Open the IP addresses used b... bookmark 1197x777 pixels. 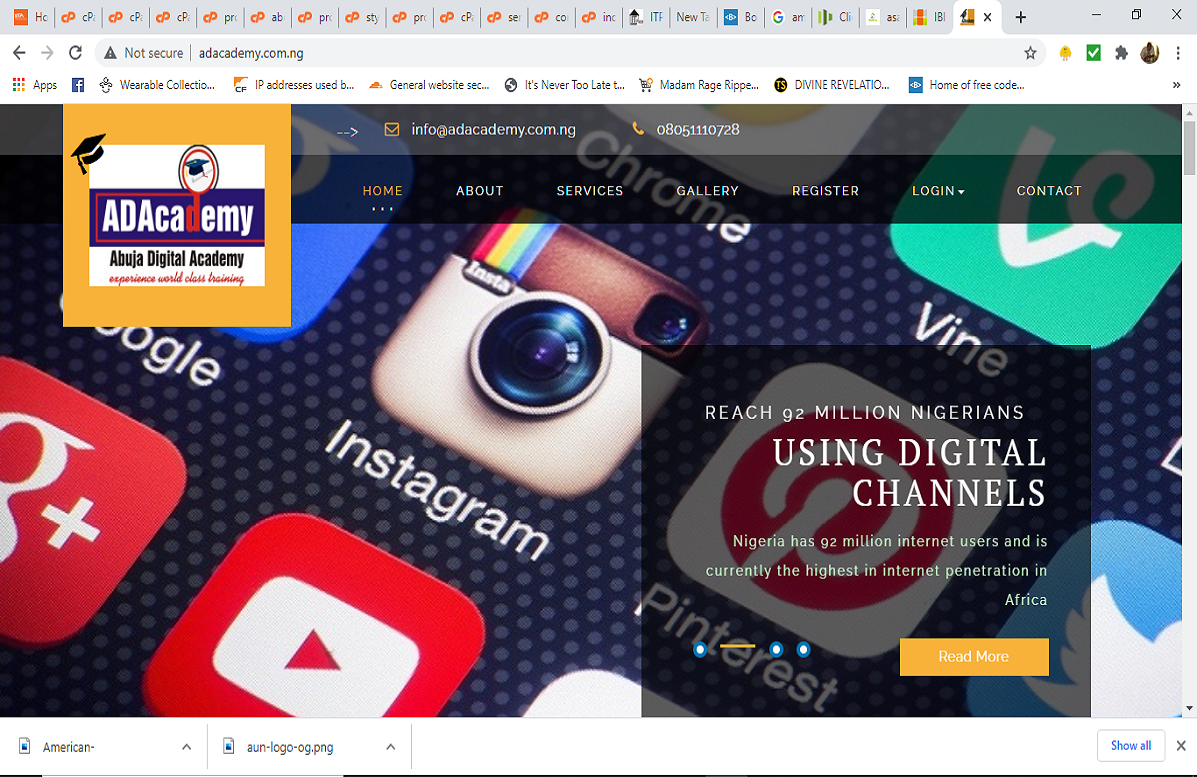click(x=294, y=85)
